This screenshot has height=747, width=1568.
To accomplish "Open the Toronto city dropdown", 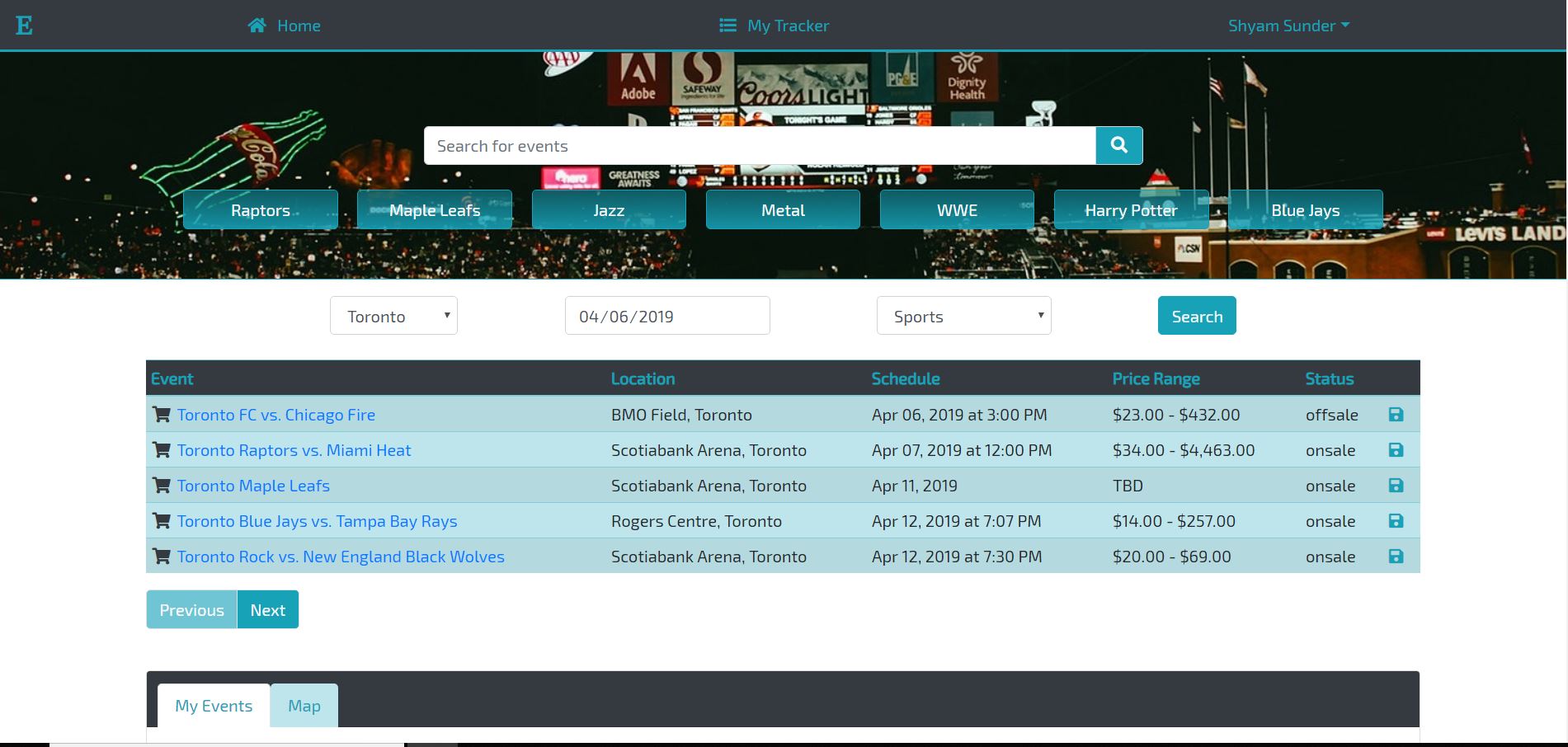I will (393, 316).
